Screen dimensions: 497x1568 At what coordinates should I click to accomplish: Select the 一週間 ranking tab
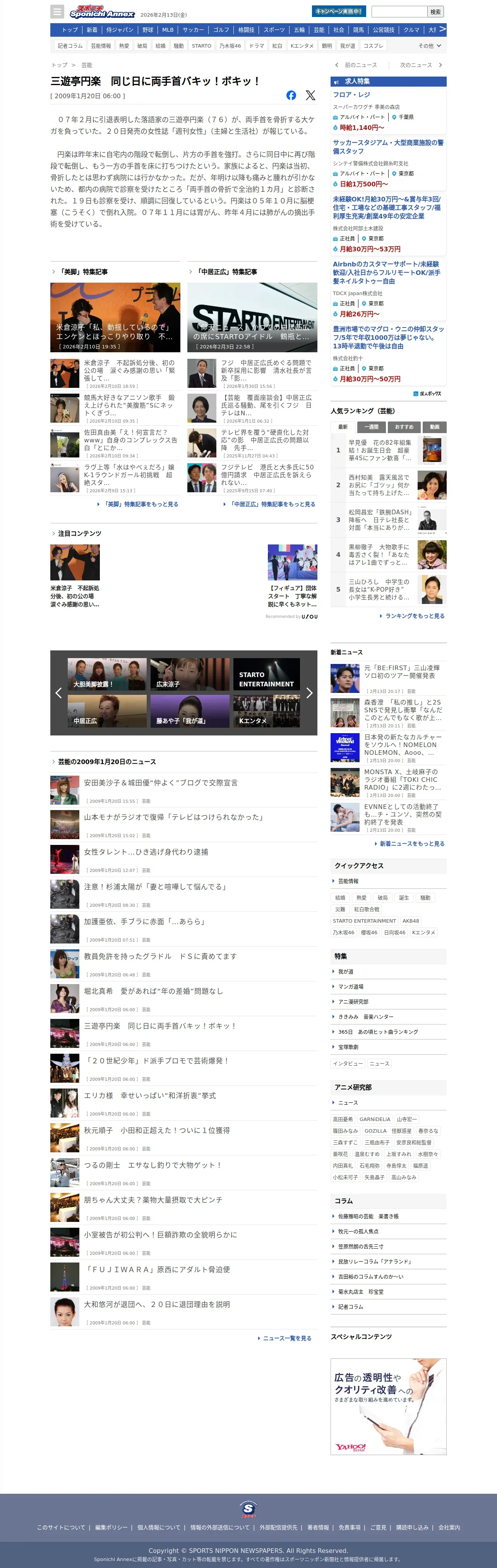tap(372, 427)
